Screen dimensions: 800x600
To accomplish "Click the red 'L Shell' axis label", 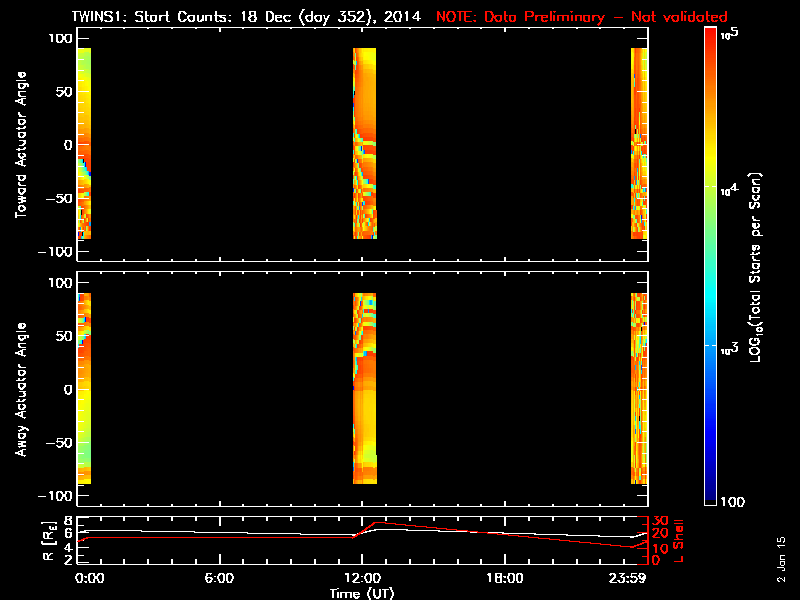I will coord(679,541).
